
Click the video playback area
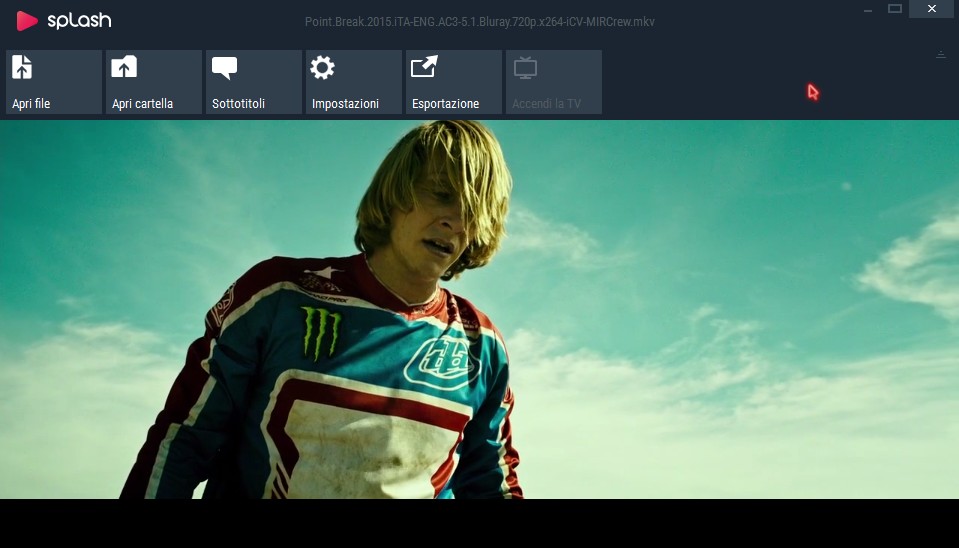click(480, 309)
